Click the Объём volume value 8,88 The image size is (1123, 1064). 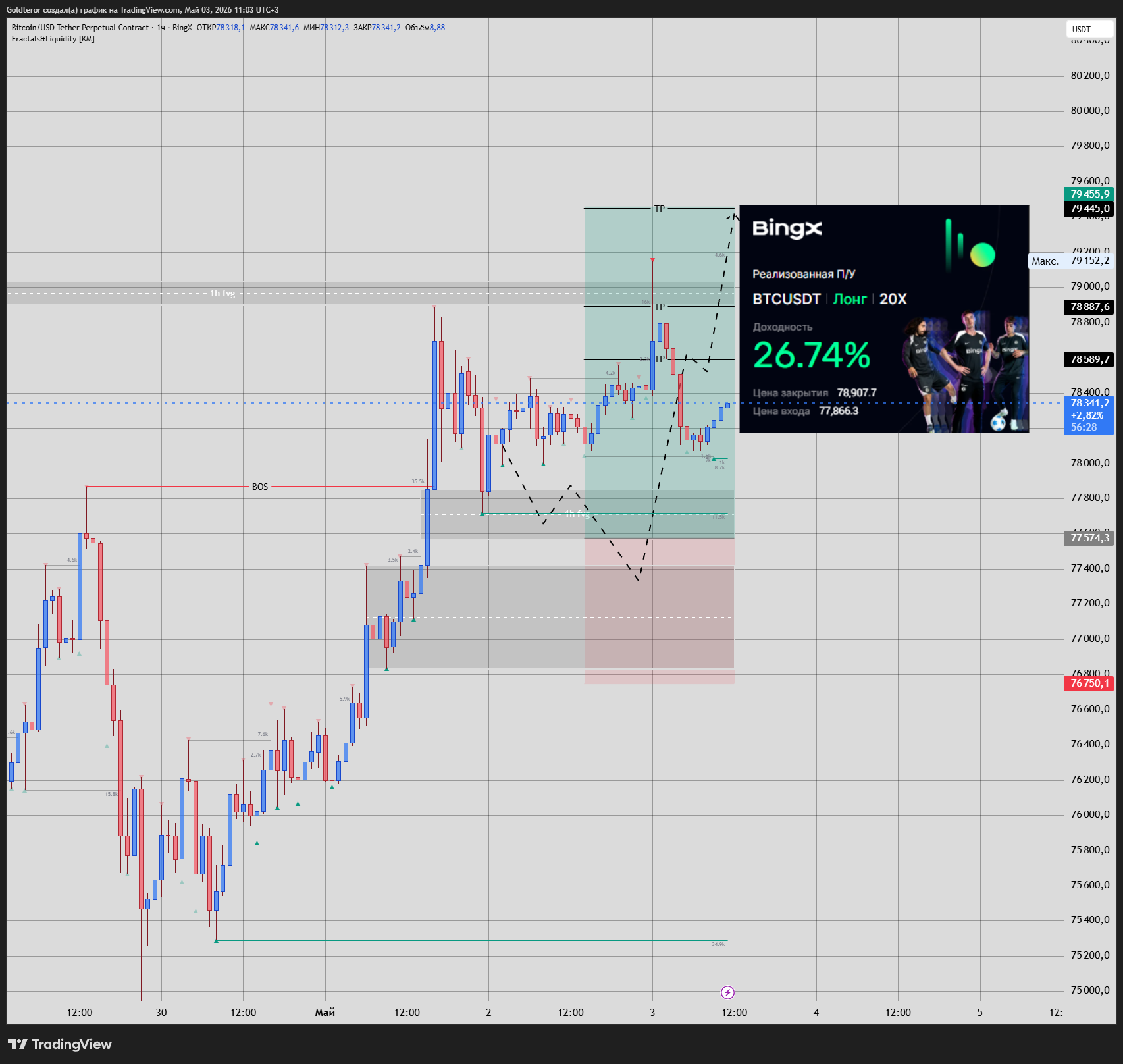click(x=437, y=28)
